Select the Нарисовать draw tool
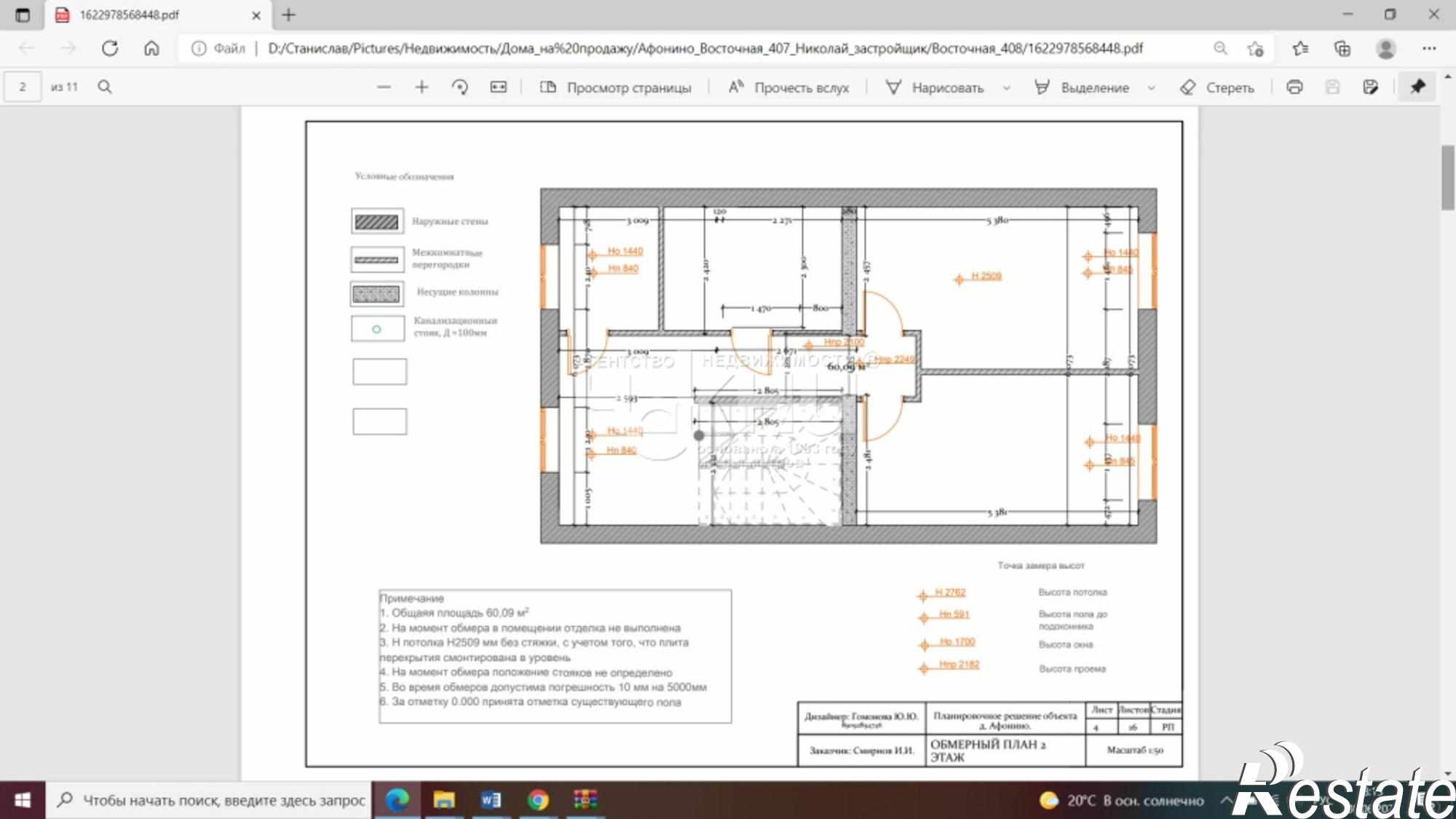This screenshot has width=1456, height=819. point(935,87)
